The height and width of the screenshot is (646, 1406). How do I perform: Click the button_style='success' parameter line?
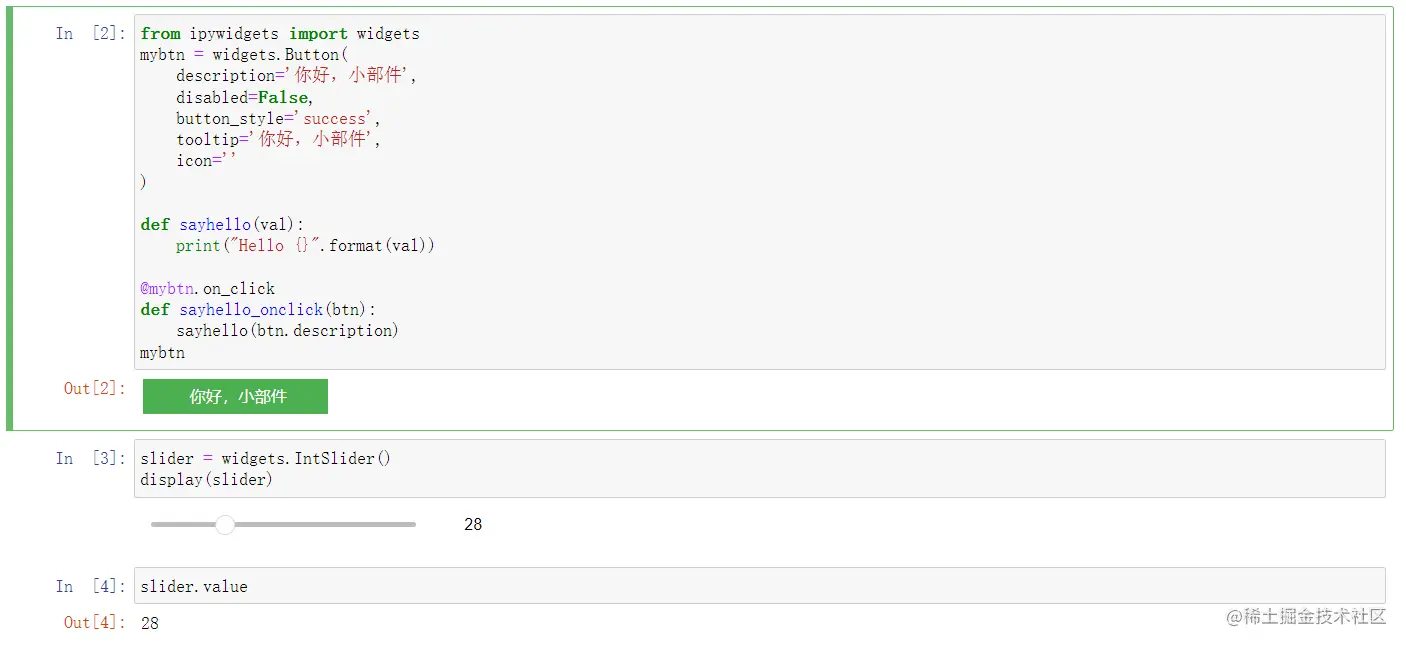(x=268, y=118)
